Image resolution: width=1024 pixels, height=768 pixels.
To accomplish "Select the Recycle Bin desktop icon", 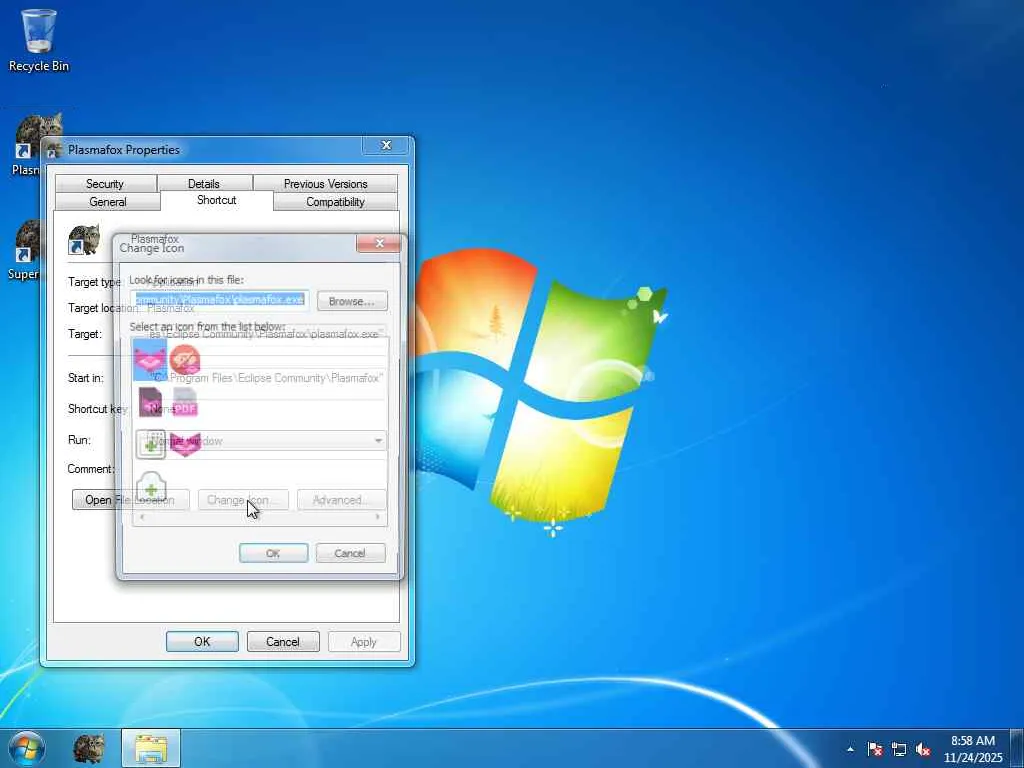I will 39,40.
